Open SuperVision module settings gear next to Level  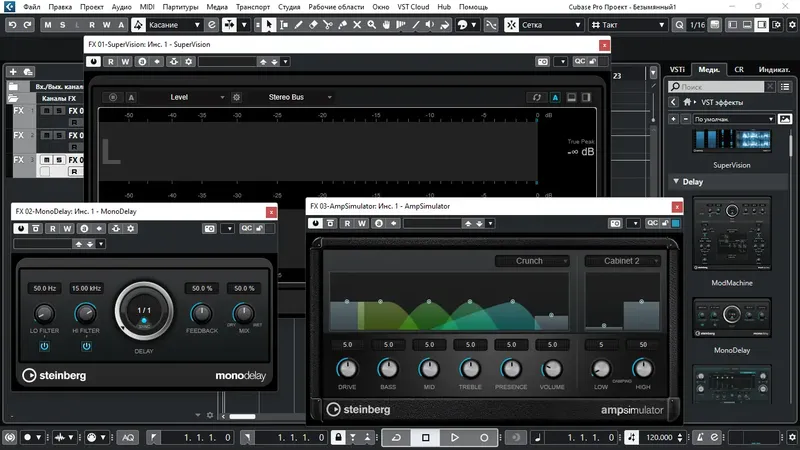[236, 97]
